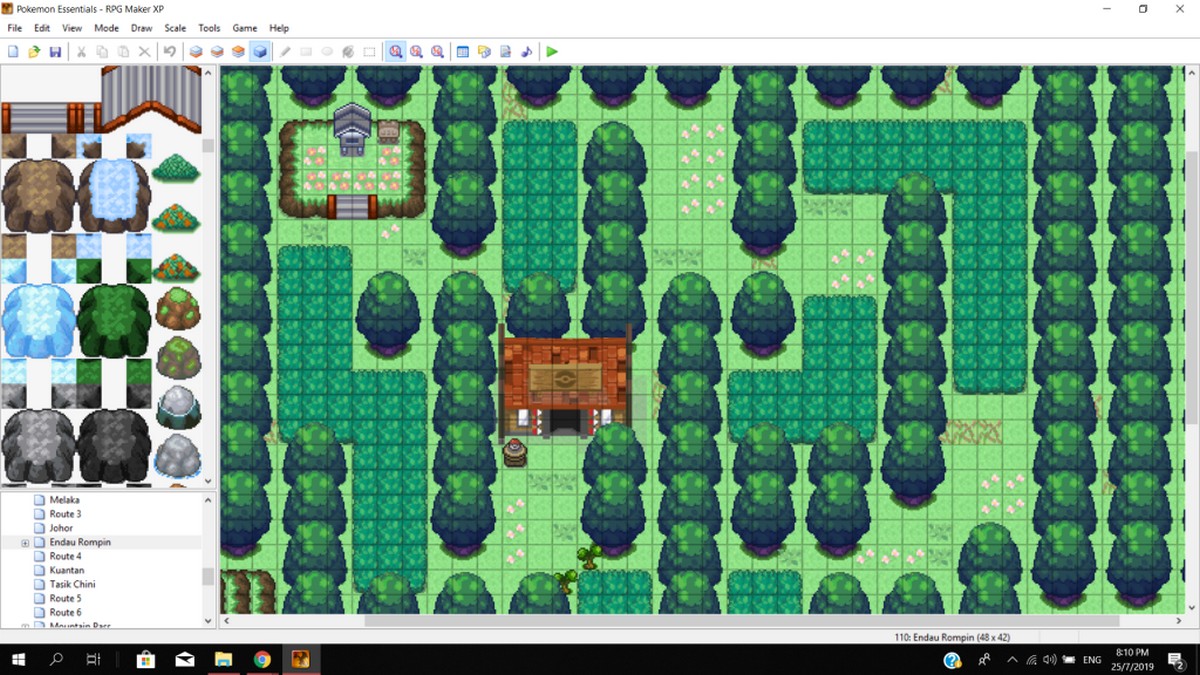
Task: Save the project with floppy icon
Action: click(55, 51)
